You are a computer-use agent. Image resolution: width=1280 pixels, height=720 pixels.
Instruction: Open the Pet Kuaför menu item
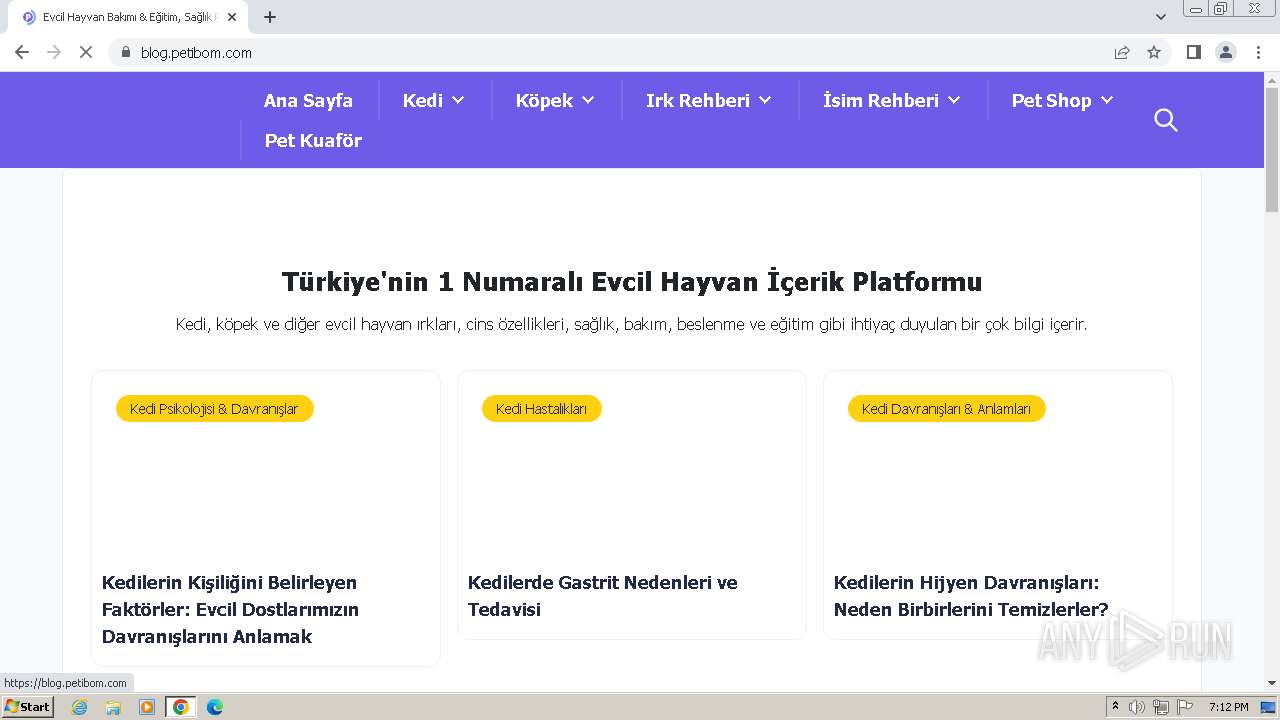[x=313, y=140]
